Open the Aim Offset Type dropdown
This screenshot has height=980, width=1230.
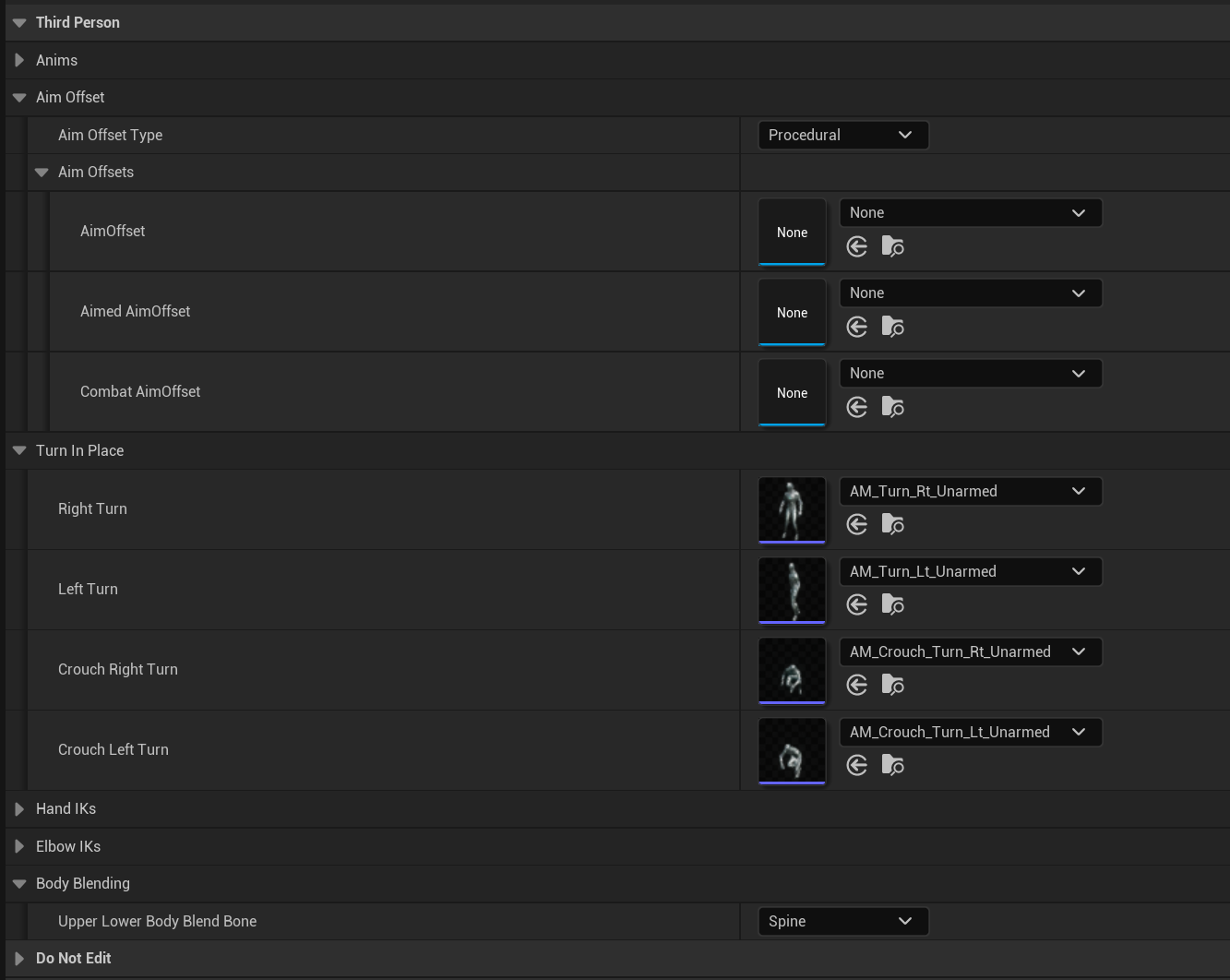pos(842,135)
